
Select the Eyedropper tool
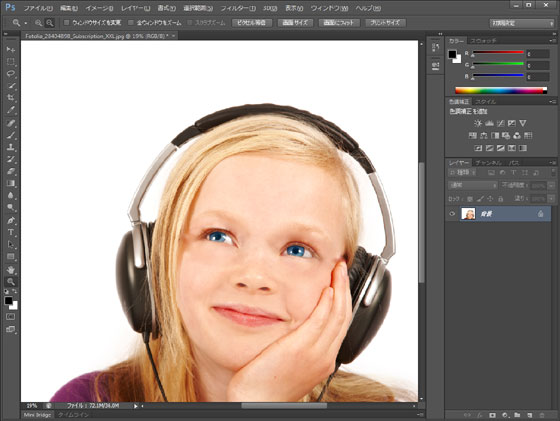pyautogui.click(x=11, y=110)
